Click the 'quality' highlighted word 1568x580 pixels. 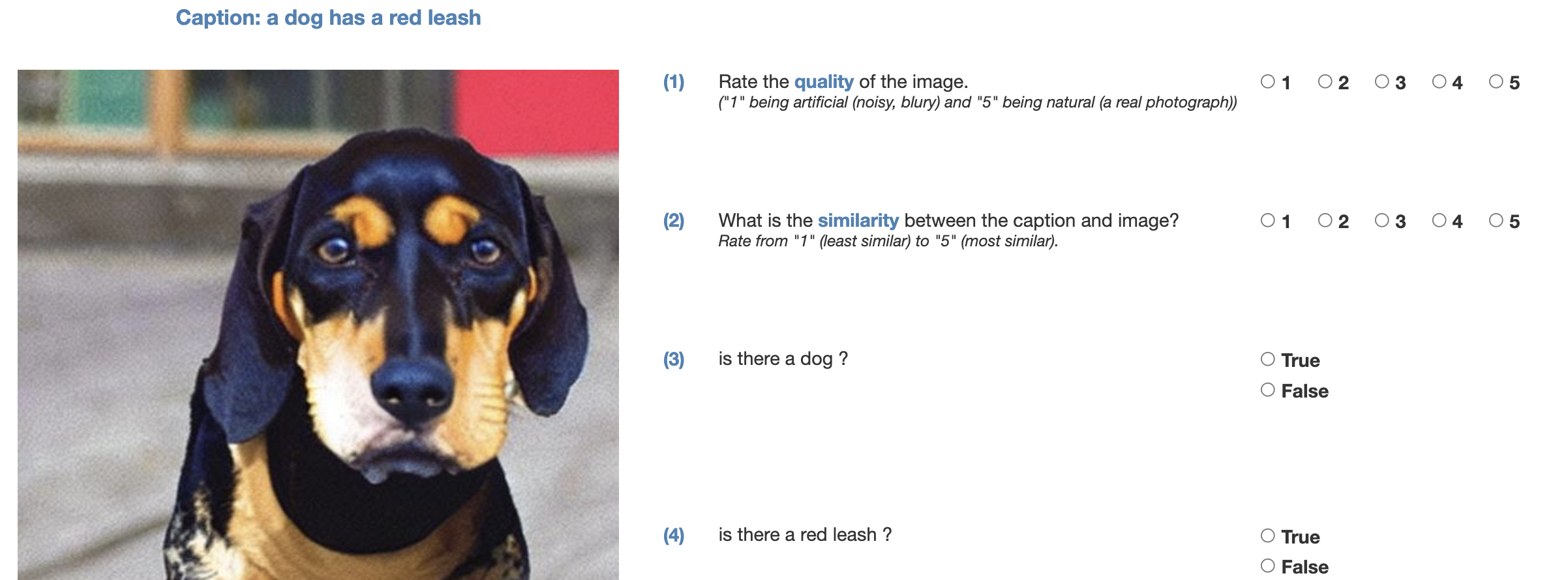click(824, 82)
